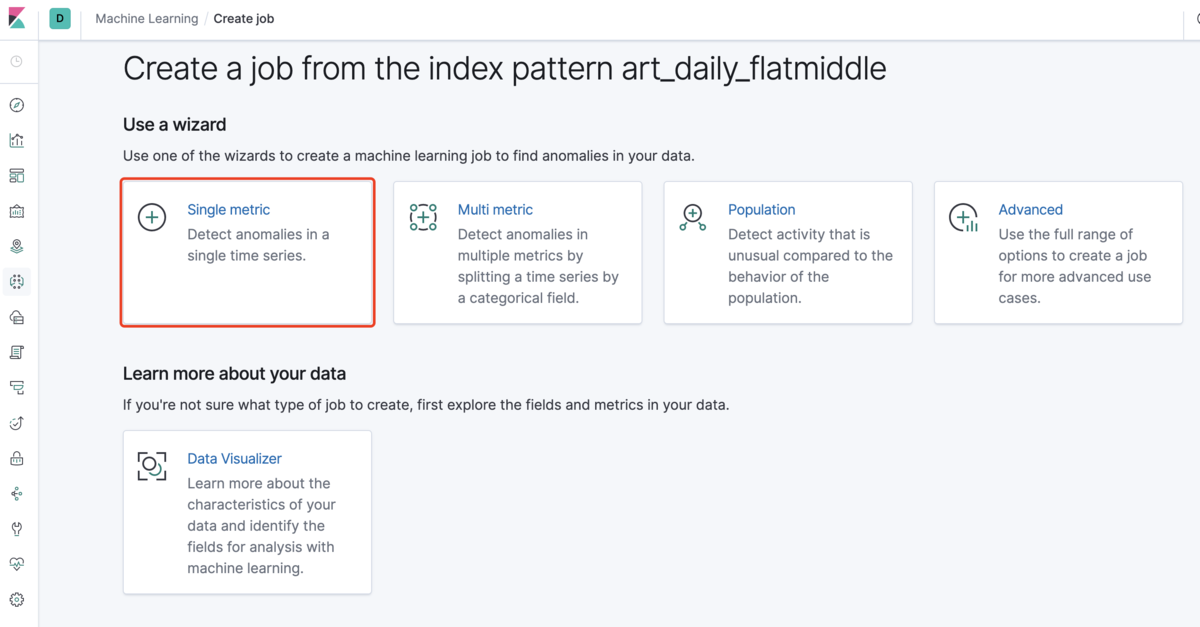Choose the Single metric wizard link
1200x627 pixels.
point(228,210)
